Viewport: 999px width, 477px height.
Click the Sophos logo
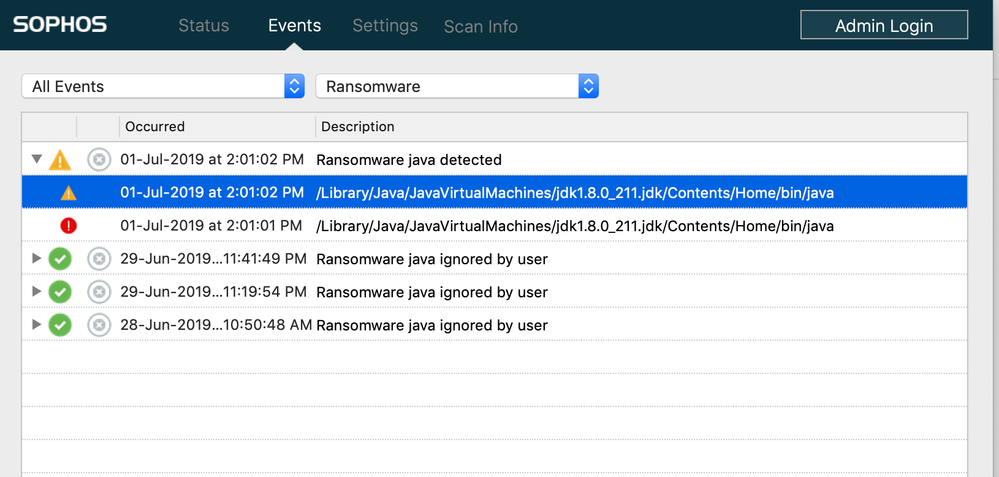(60, 25)
